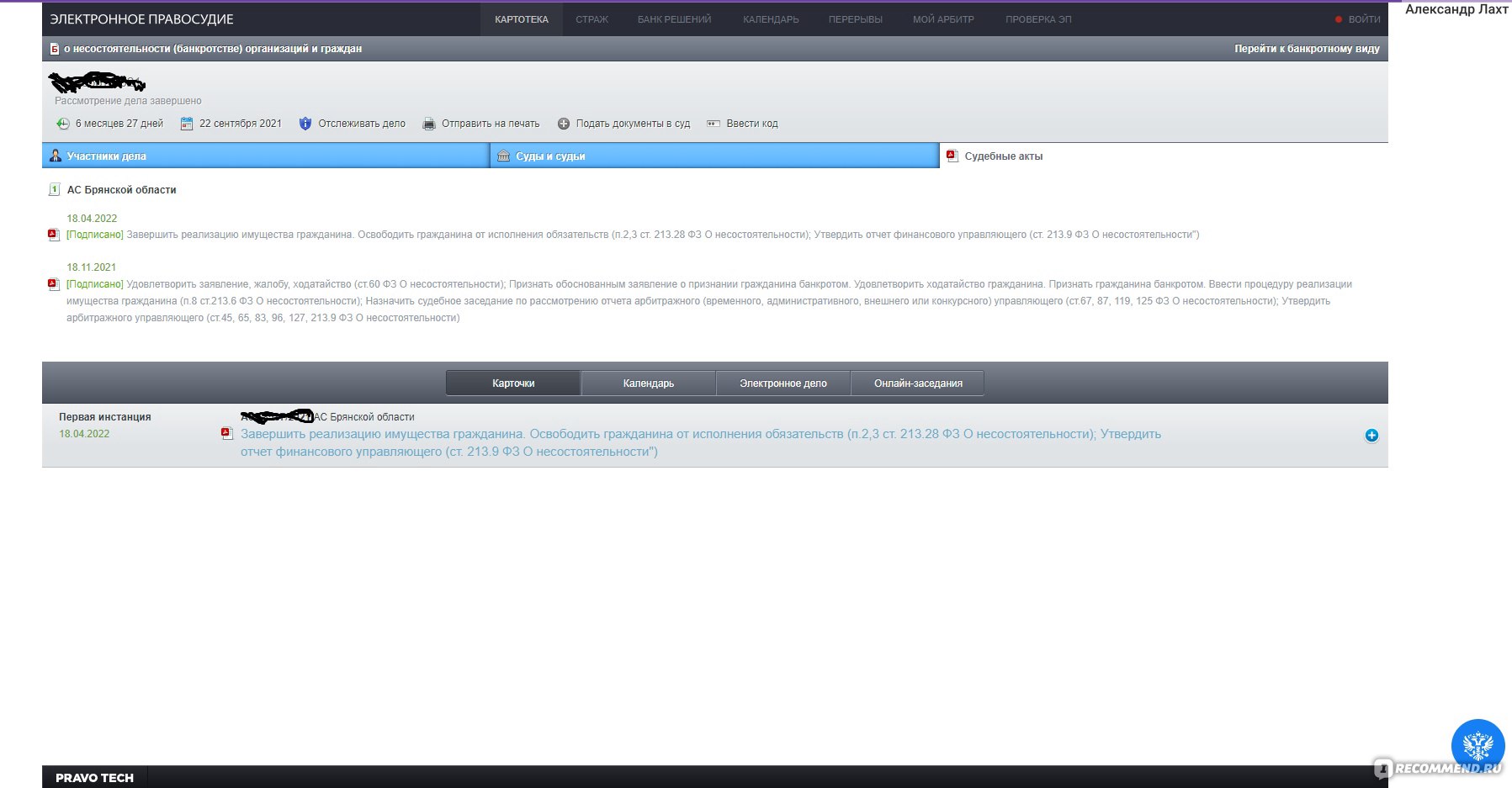Click the instance number 1 icon

[x=55, y=190]
